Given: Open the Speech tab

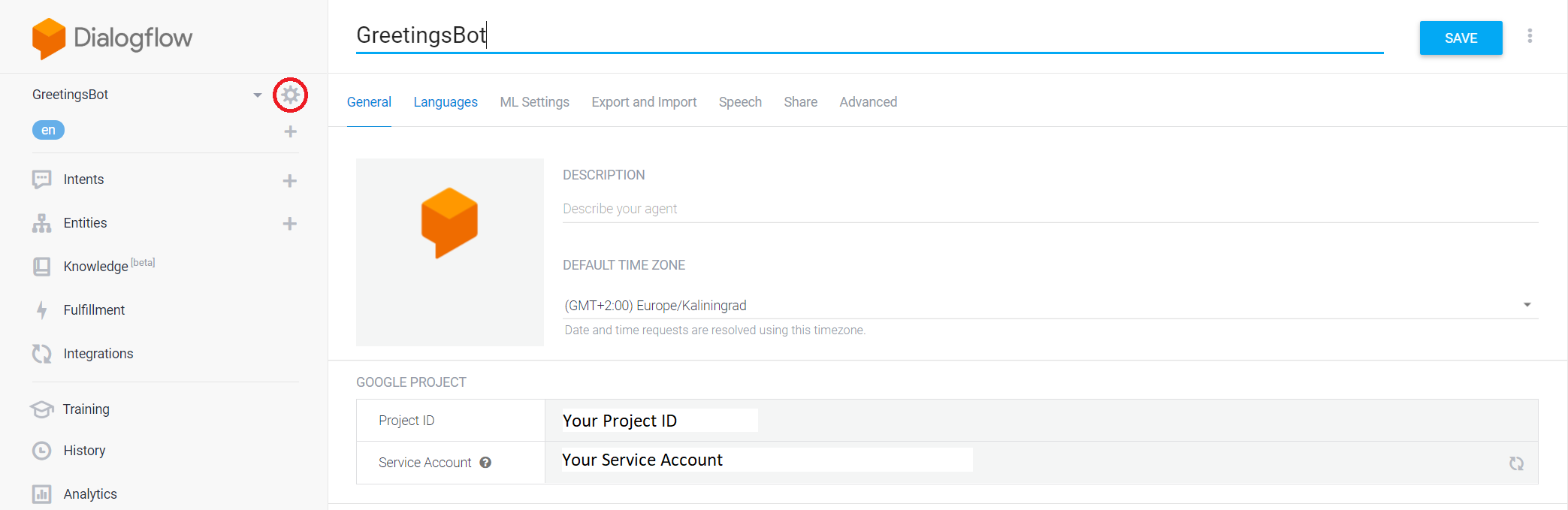Looking at the screenshot, I should tap(740, 102).
